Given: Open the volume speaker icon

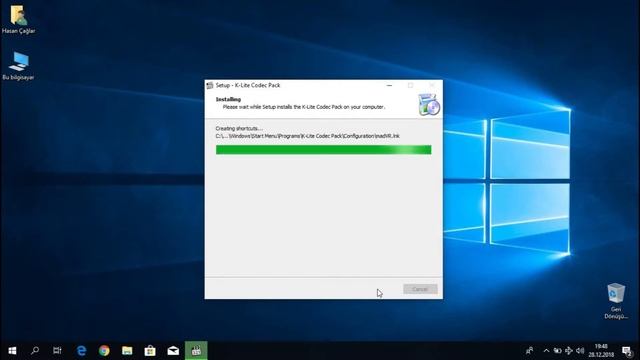Looking at the screenshot, I should point(580,351).
